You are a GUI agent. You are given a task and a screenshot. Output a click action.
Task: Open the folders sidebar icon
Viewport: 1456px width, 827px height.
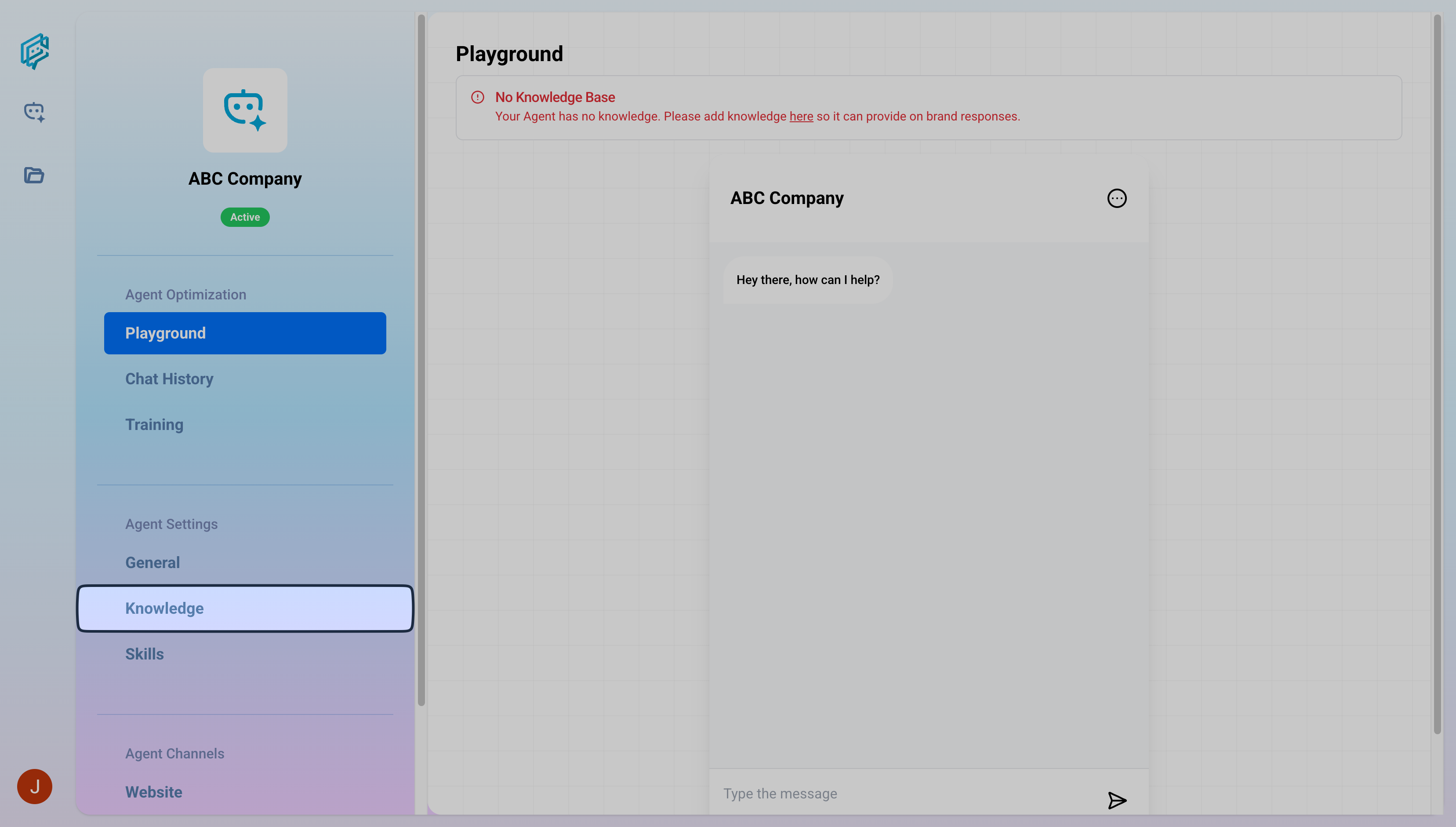[34, 175]
